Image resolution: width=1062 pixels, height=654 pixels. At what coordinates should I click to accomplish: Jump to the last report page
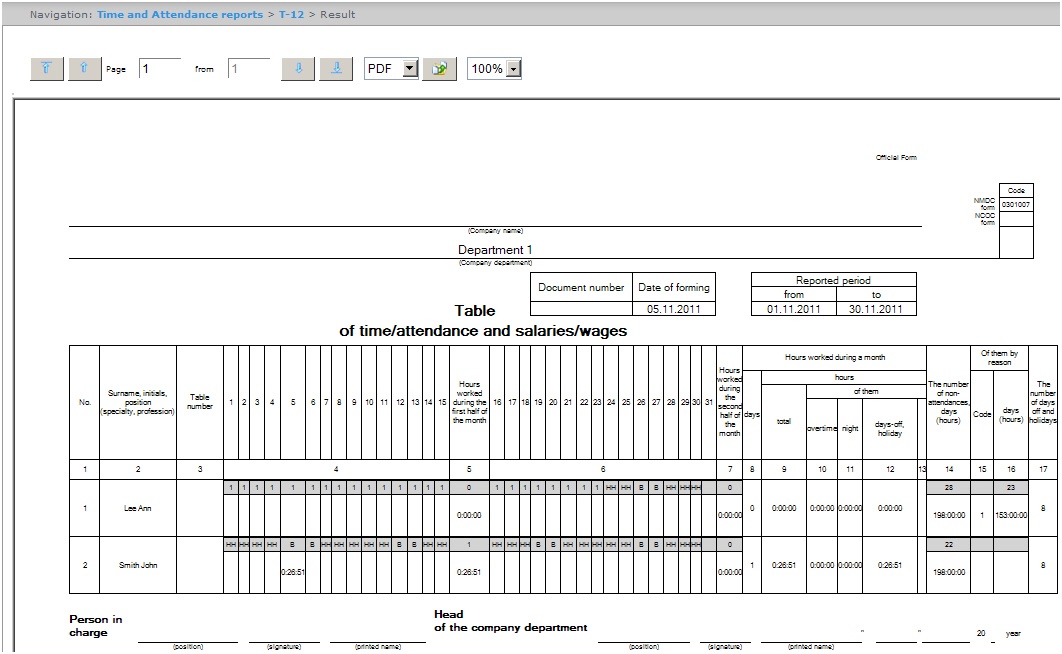pyautogui.click(x=336, y=68)
